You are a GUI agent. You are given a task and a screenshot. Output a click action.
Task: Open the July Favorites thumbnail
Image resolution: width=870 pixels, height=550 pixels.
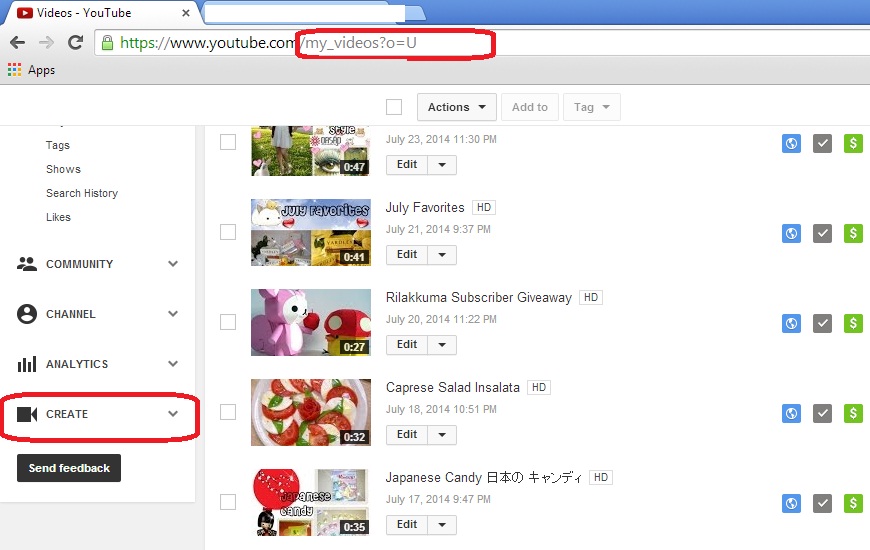click(311, 233)
